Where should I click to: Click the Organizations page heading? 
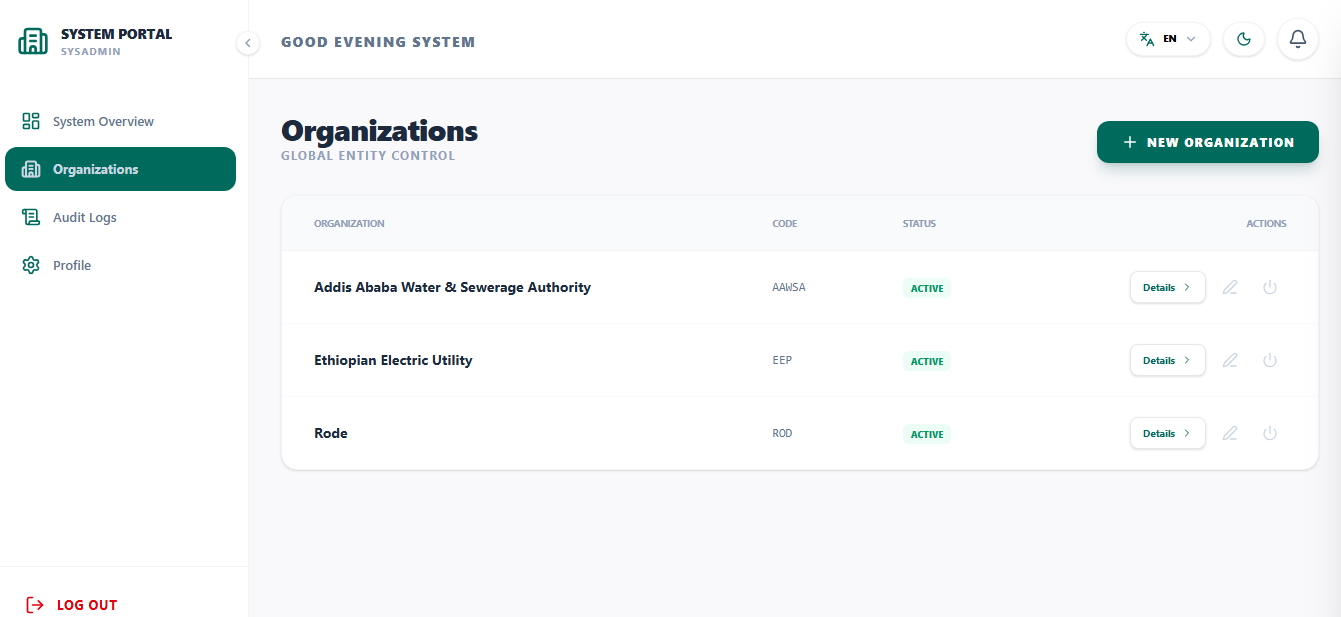pos(380,131)
